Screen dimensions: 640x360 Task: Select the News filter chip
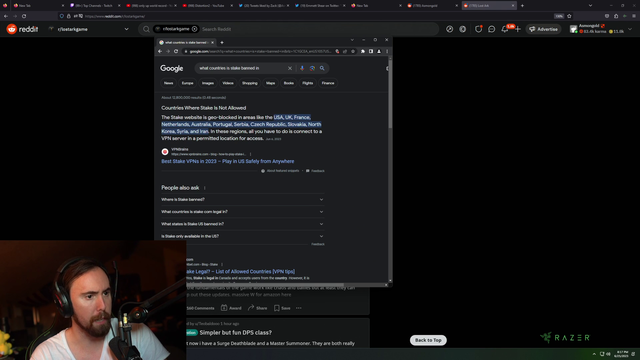click(169, 83)
